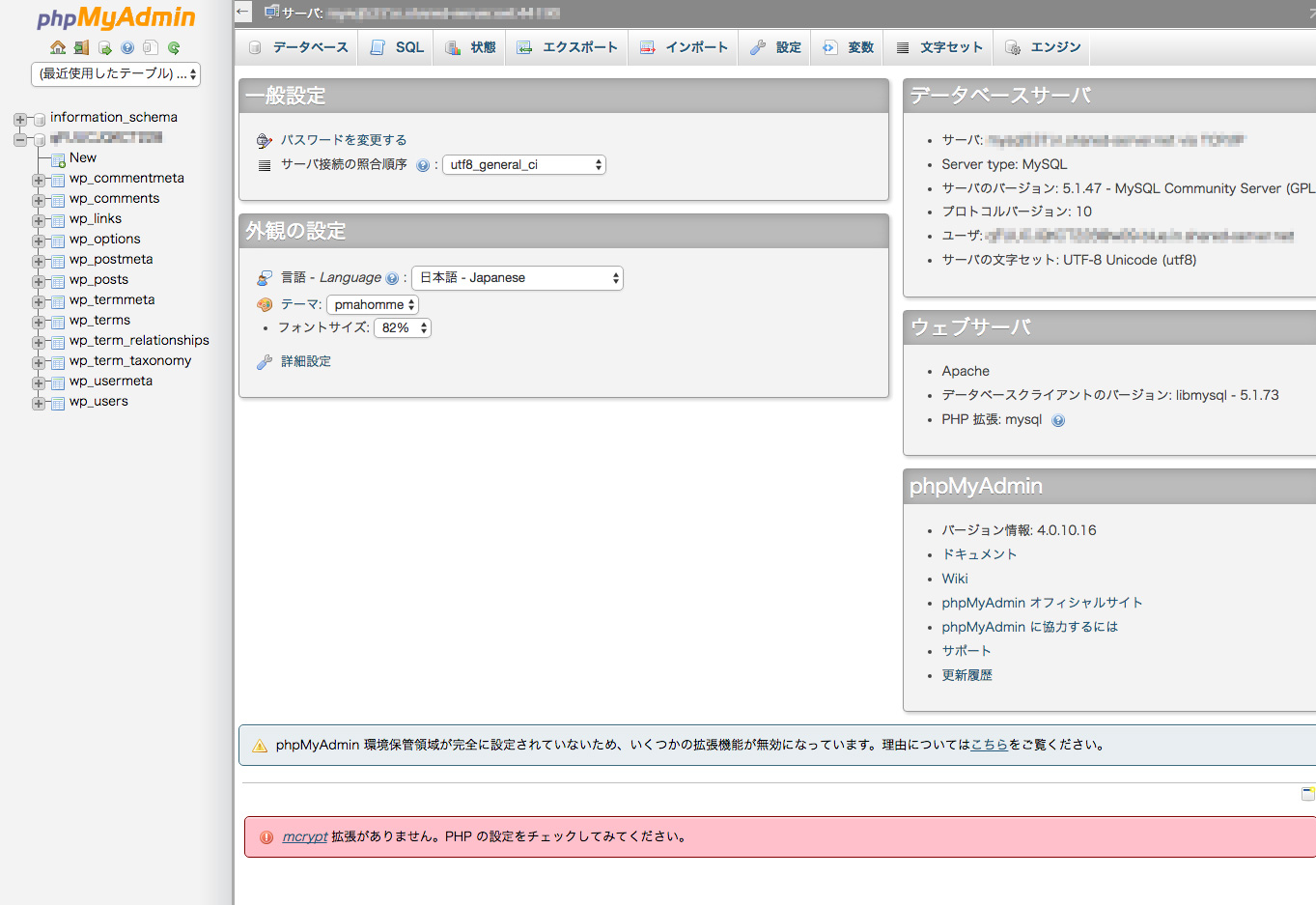Click help icon beside サーバ接続の照合順序

pos(423,165)
